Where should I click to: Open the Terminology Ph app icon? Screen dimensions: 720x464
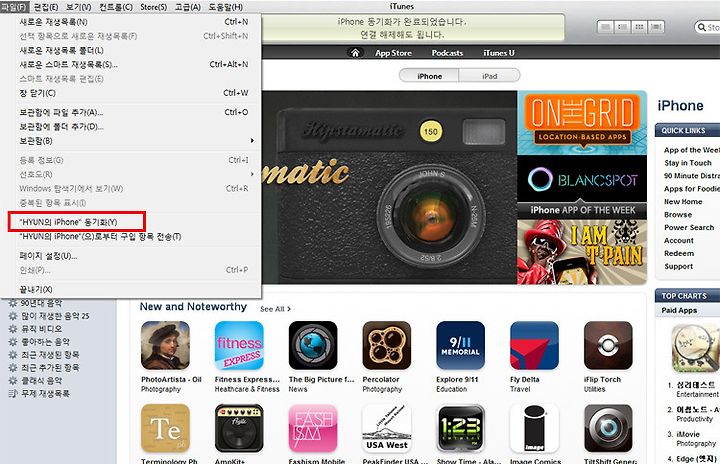coord(165,429)
